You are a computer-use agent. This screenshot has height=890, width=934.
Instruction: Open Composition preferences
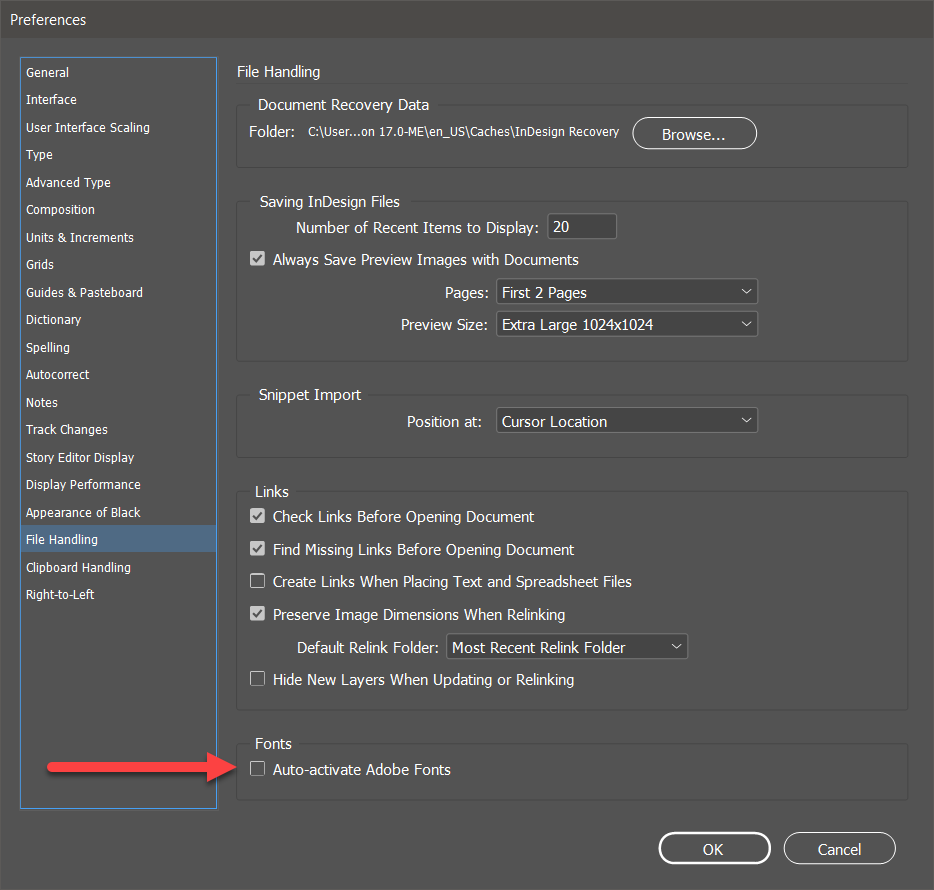coord(118,210)
